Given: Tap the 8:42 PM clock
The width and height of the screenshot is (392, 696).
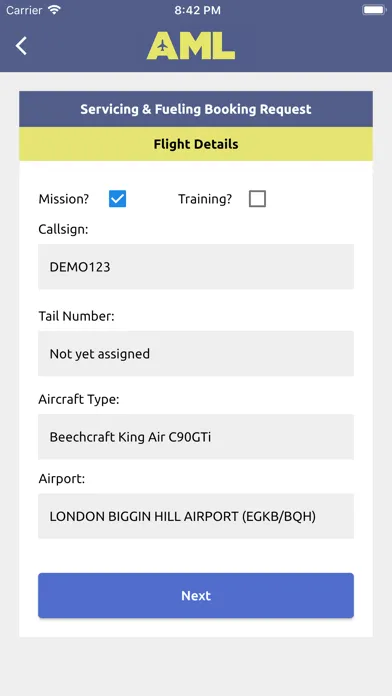Looking at the screenshot, I should coord(197,10).
